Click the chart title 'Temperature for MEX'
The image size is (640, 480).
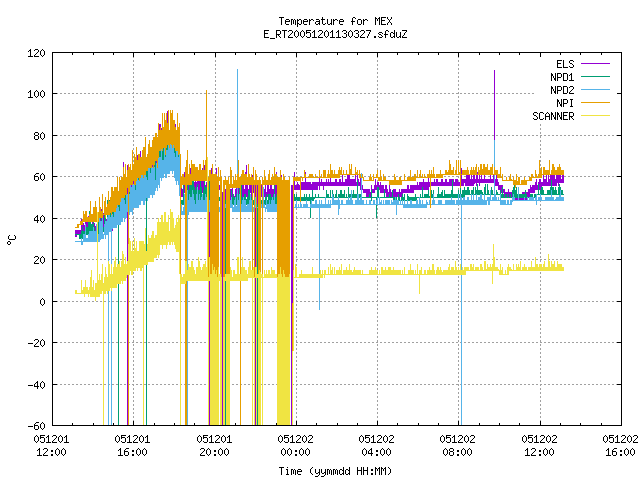pos(335,21)
